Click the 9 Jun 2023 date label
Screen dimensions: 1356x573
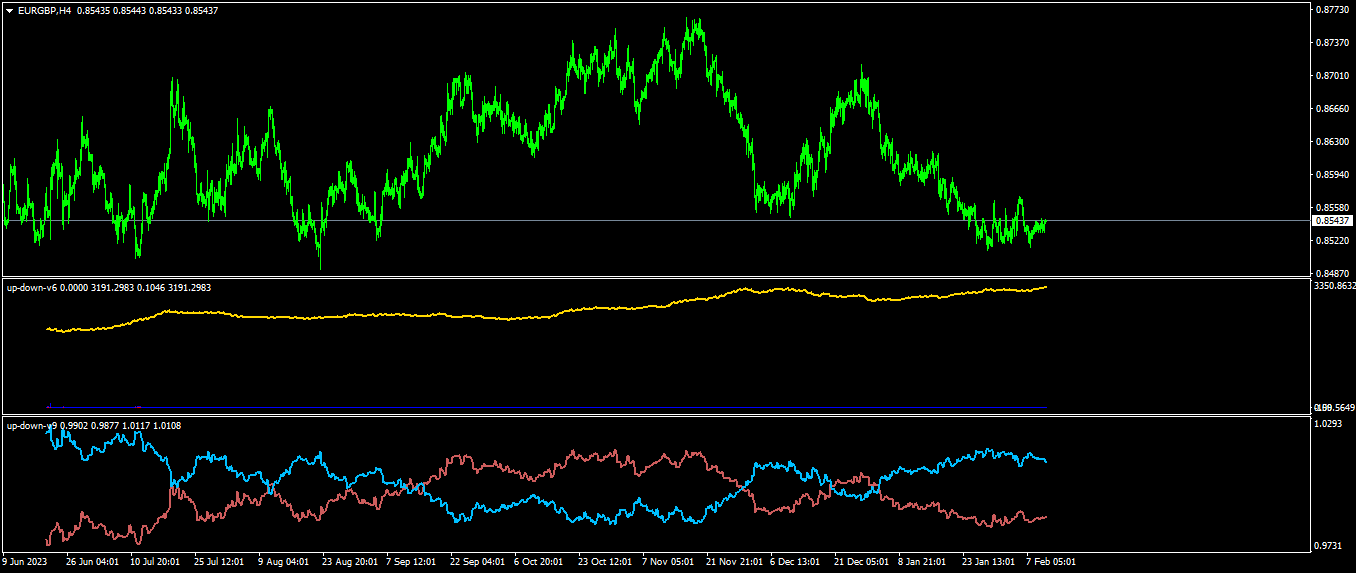point(24,562)
